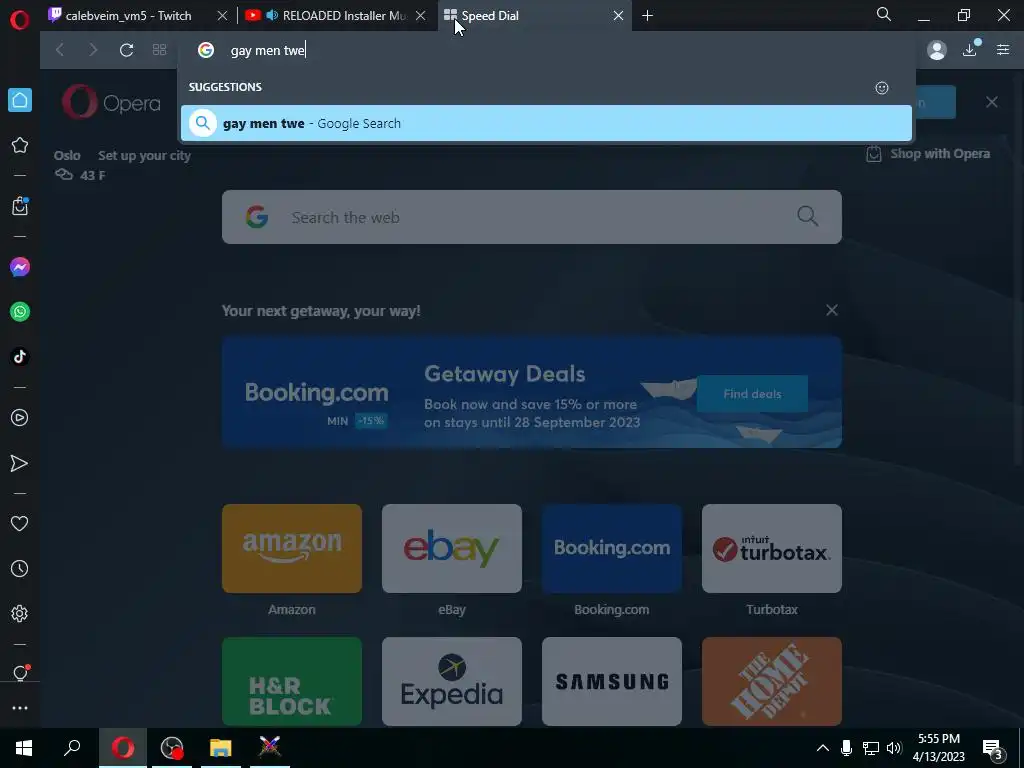Click the Oslo weather 43 F widget

point(80,165)
